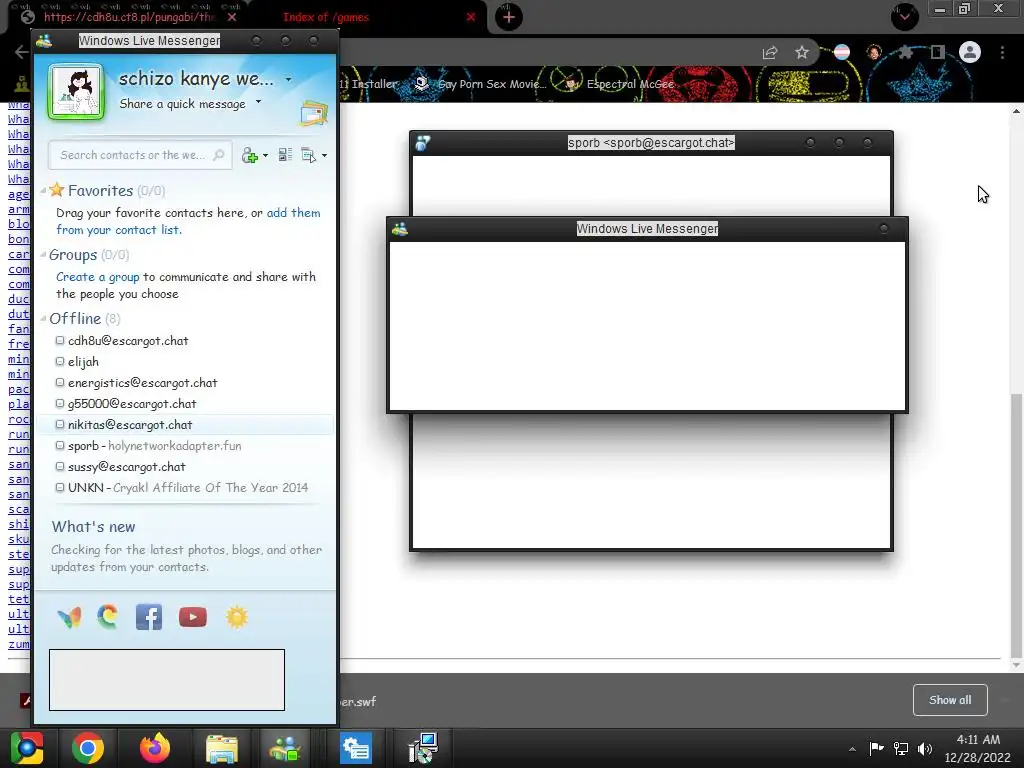The image size is (1024, 768).
Task: Bookmark this page with the star icon
Action: [802, 52]
